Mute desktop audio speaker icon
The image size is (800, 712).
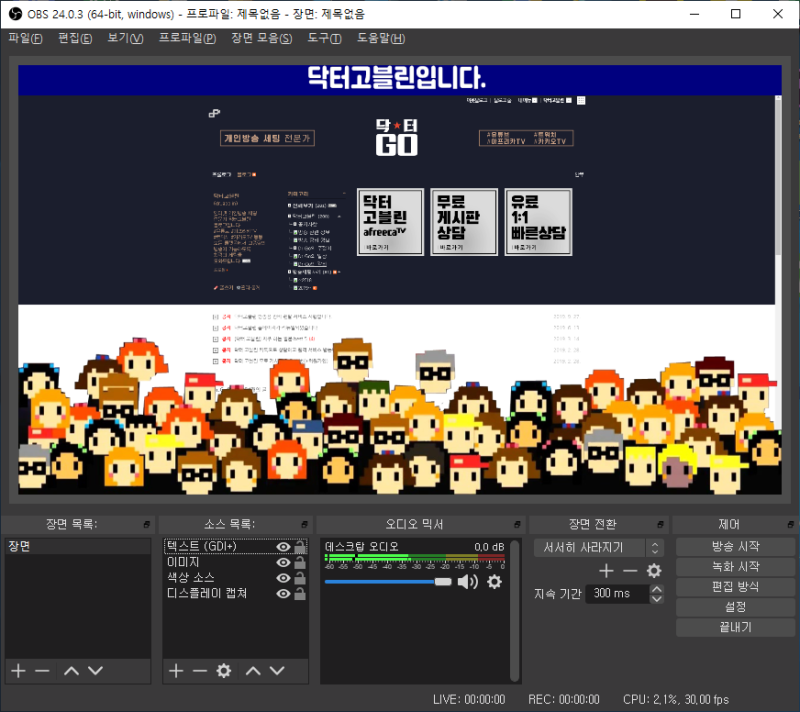point(467,581)
